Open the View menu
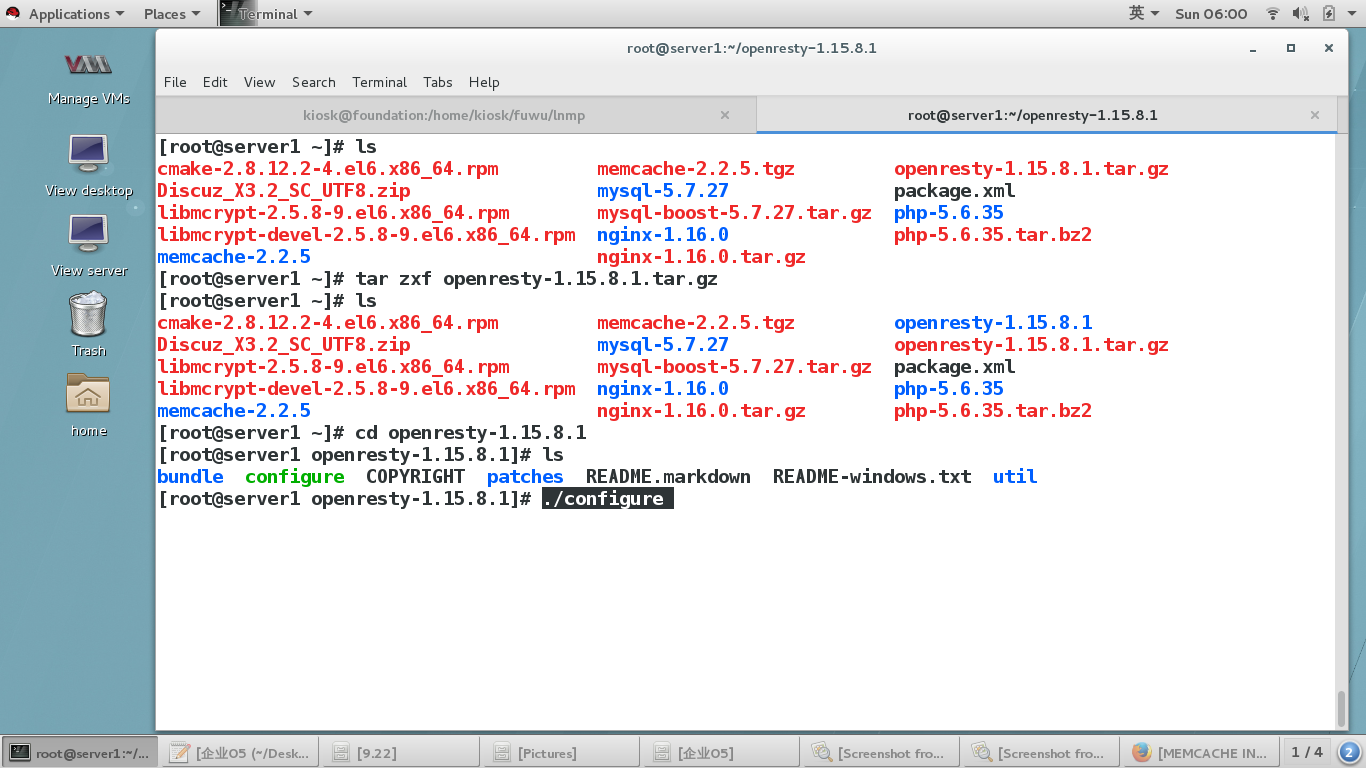 (259, 82)
